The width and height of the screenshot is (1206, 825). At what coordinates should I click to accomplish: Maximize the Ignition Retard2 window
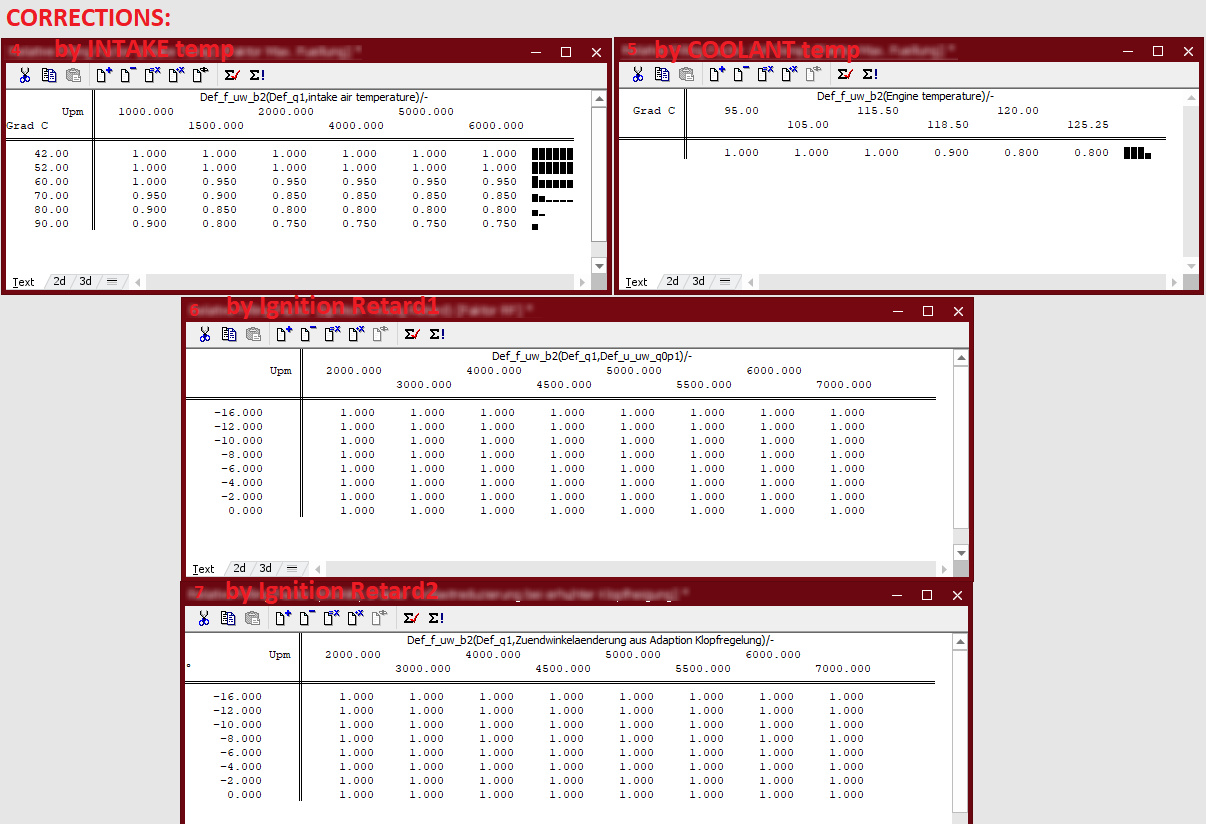pyautogui.click(x=927, y=595)
